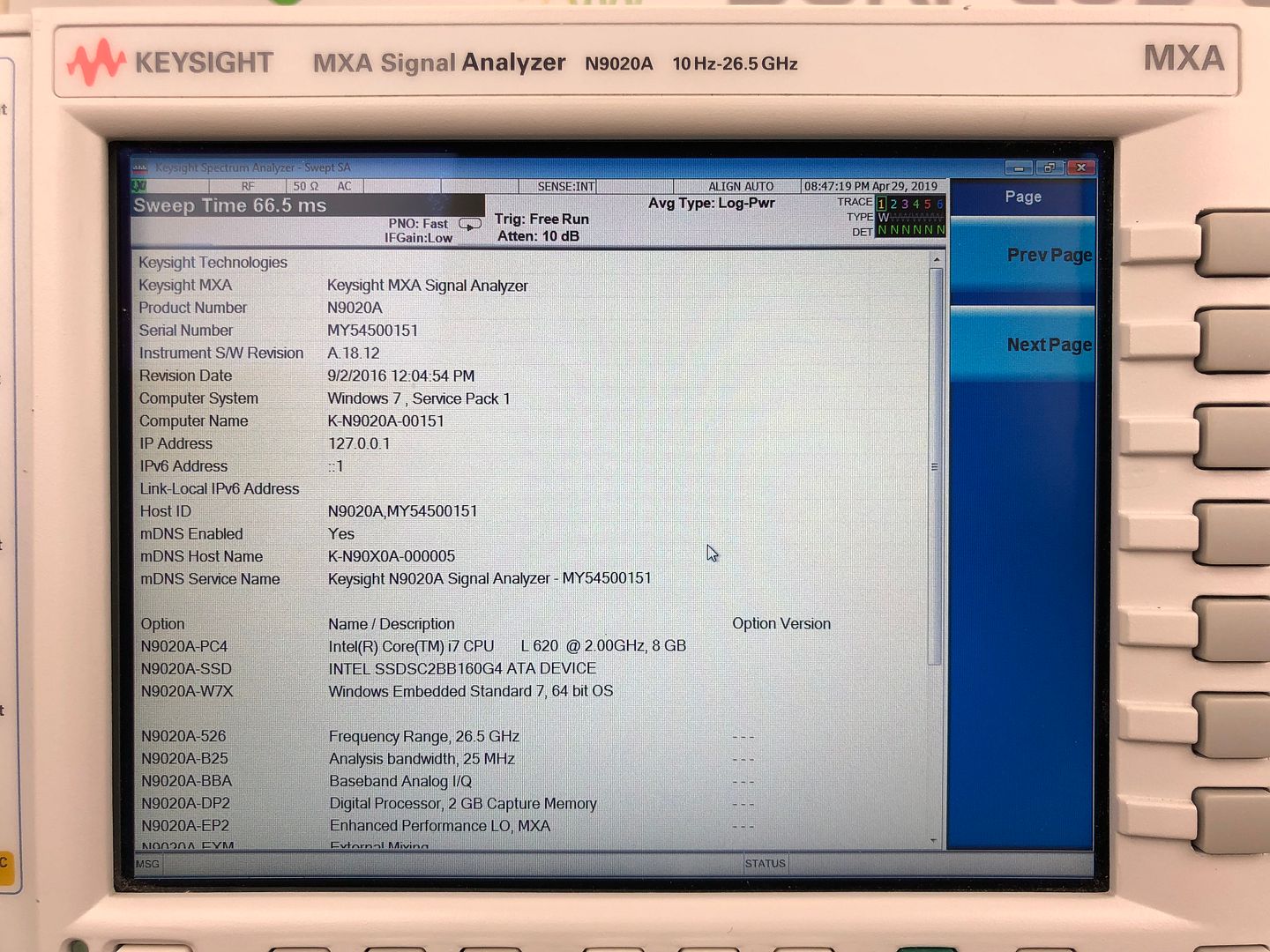
Task: Advance with the Next Page softkey
Action: point(1022,344)
